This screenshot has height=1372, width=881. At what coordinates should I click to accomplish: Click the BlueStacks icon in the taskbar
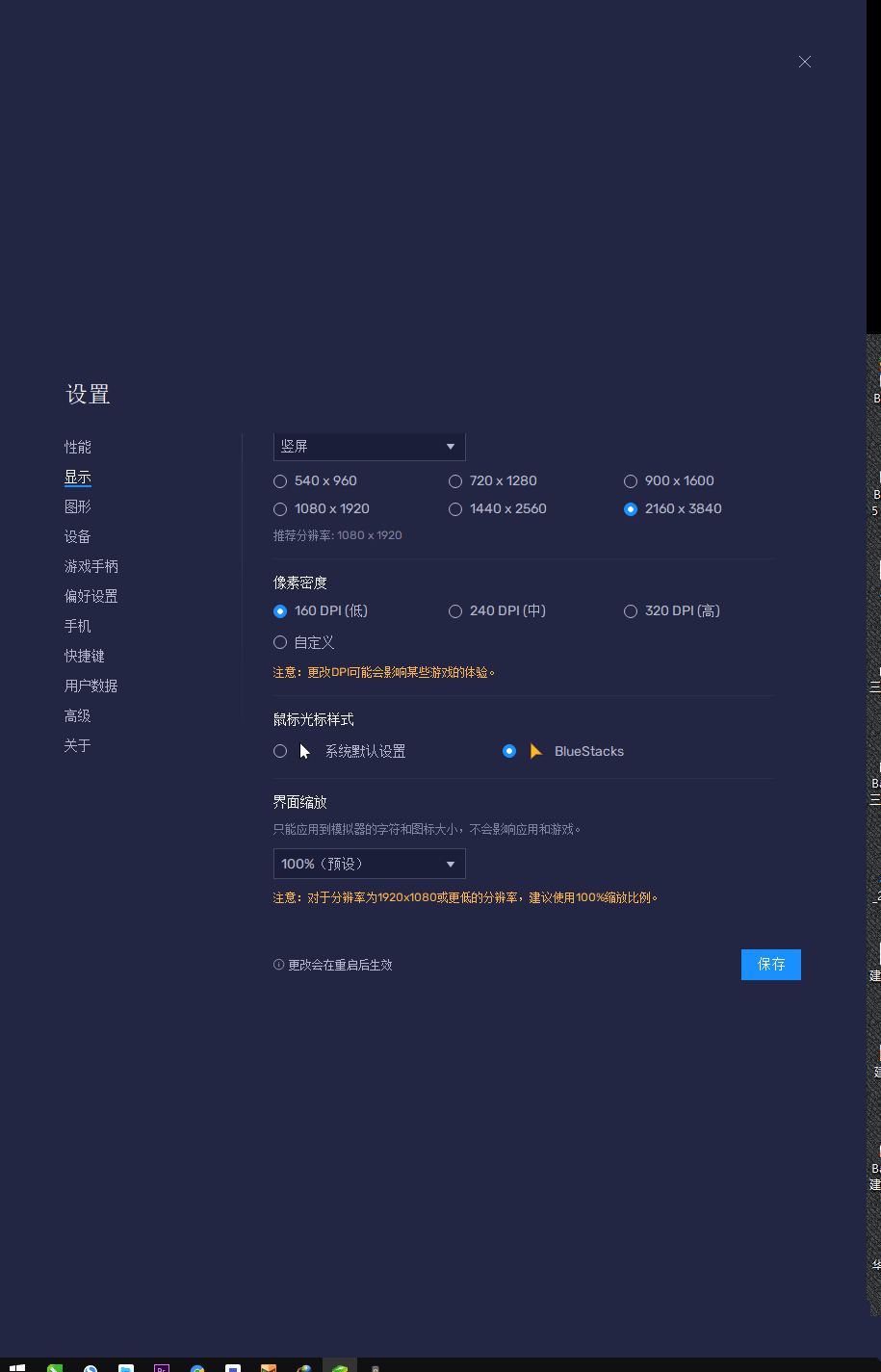(x=340, y=1367)
